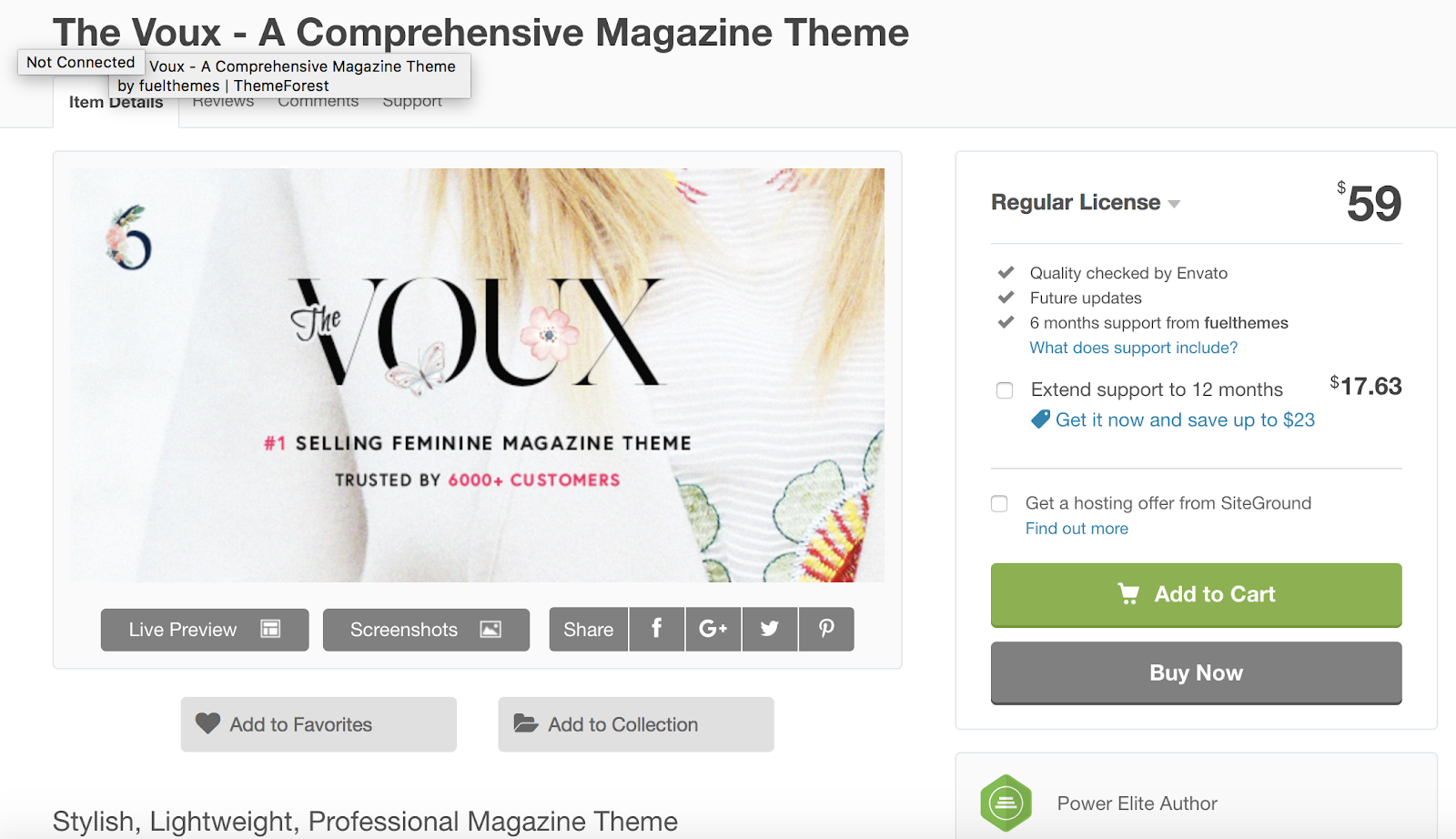
Task: Click the 'Future updates' text
Action: 1086,298
